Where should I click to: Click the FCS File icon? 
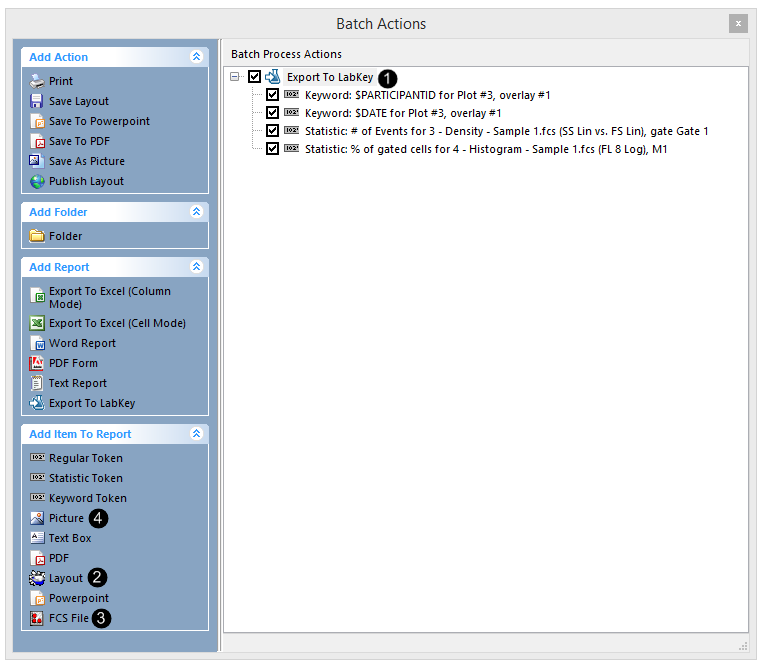point(37,618)
